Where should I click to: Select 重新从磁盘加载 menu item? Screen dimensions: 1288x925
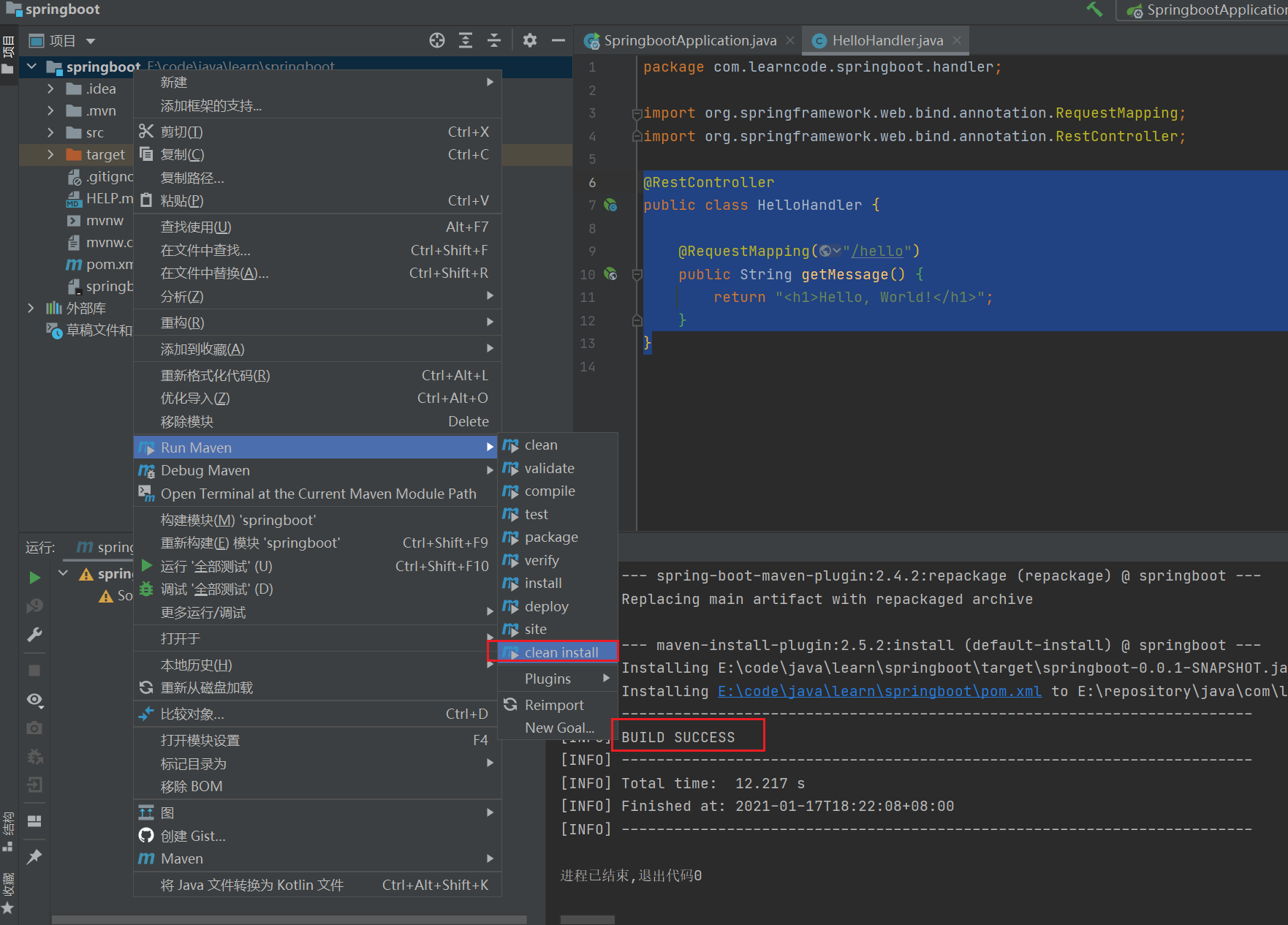click(317, 687)
